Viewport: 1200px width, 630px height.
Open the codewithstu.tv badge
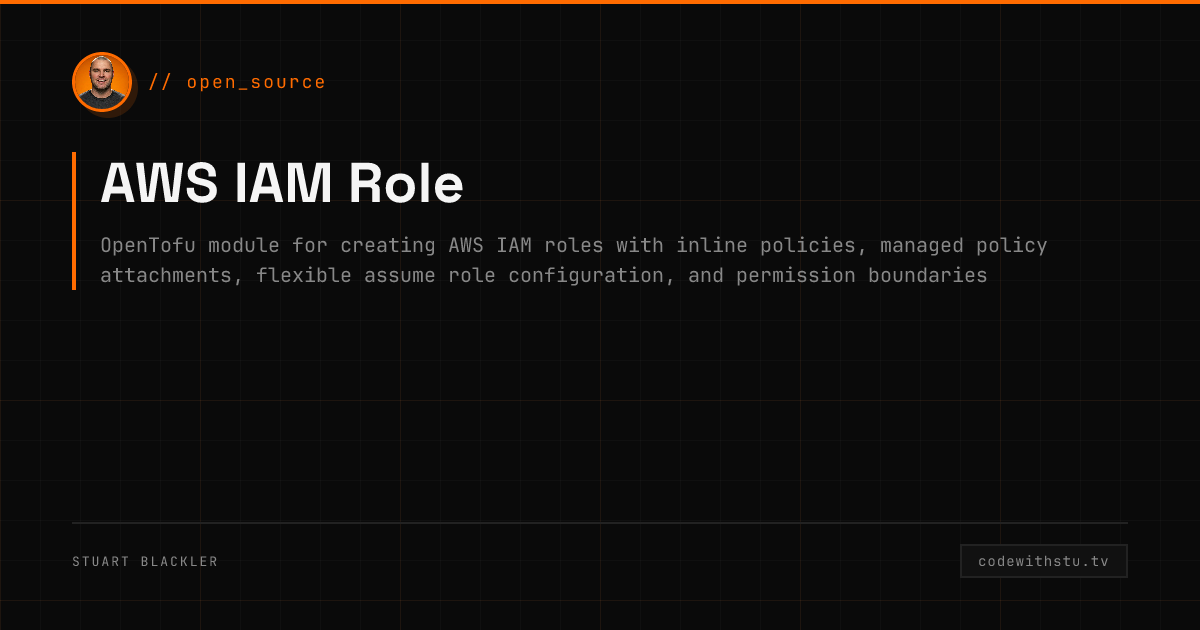1044,561
